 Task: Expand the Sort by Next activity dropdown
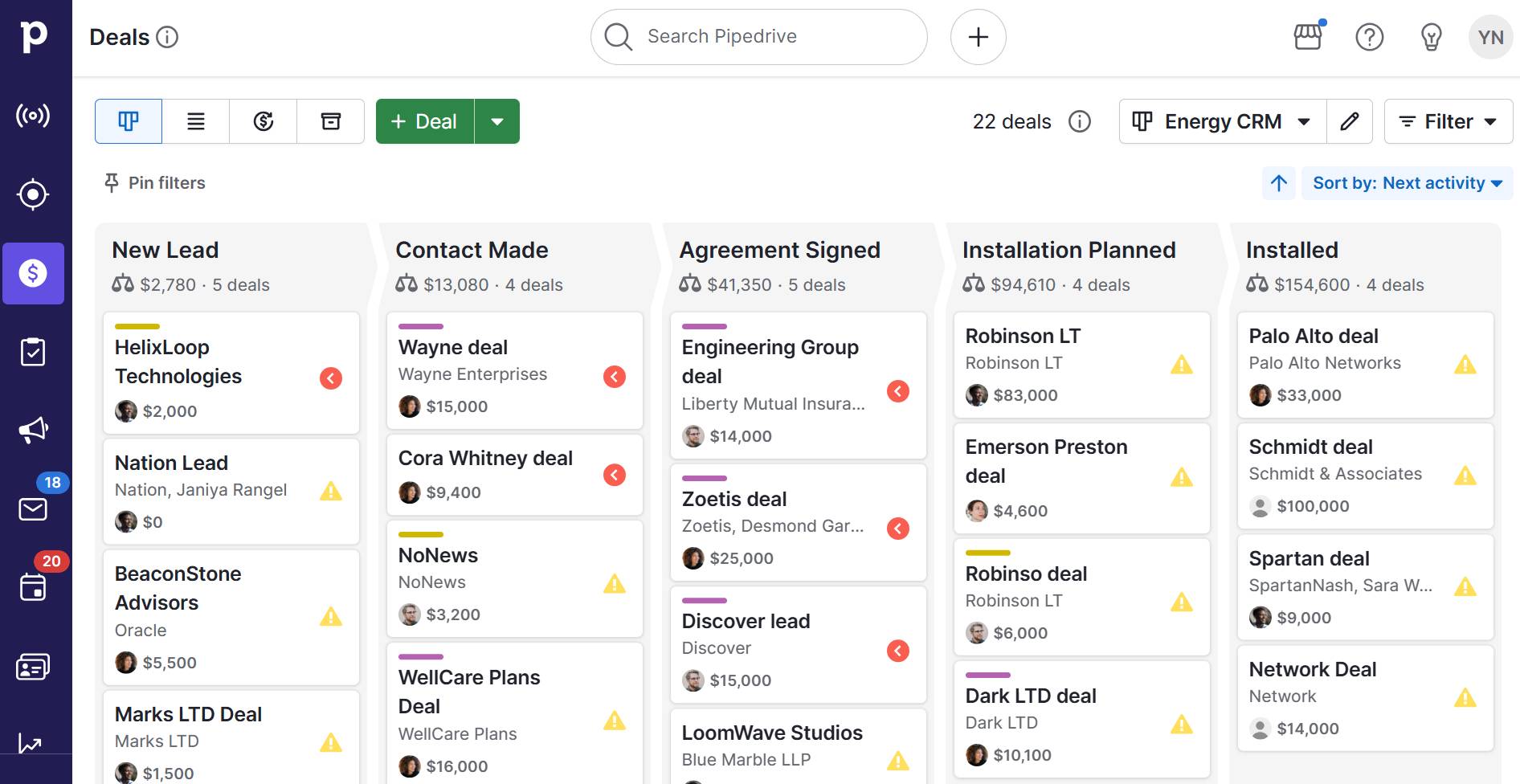click(x=1408, y=183)
